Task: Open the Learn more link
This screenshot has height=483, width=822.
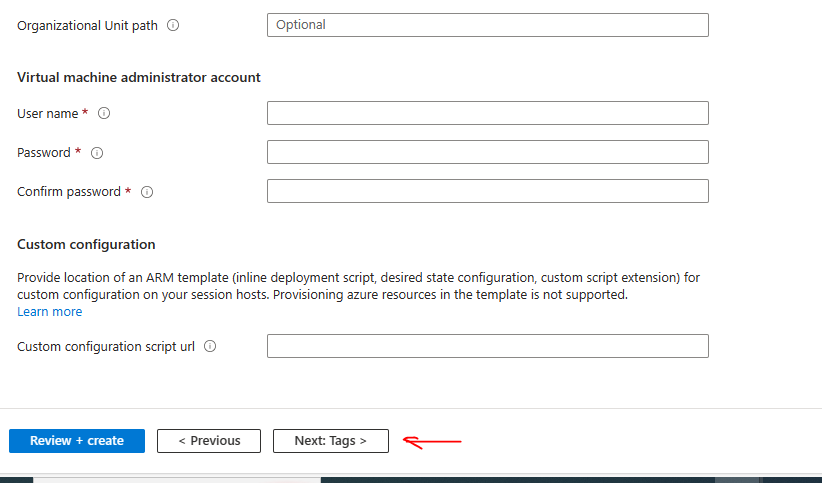Action: coord(50,312)
